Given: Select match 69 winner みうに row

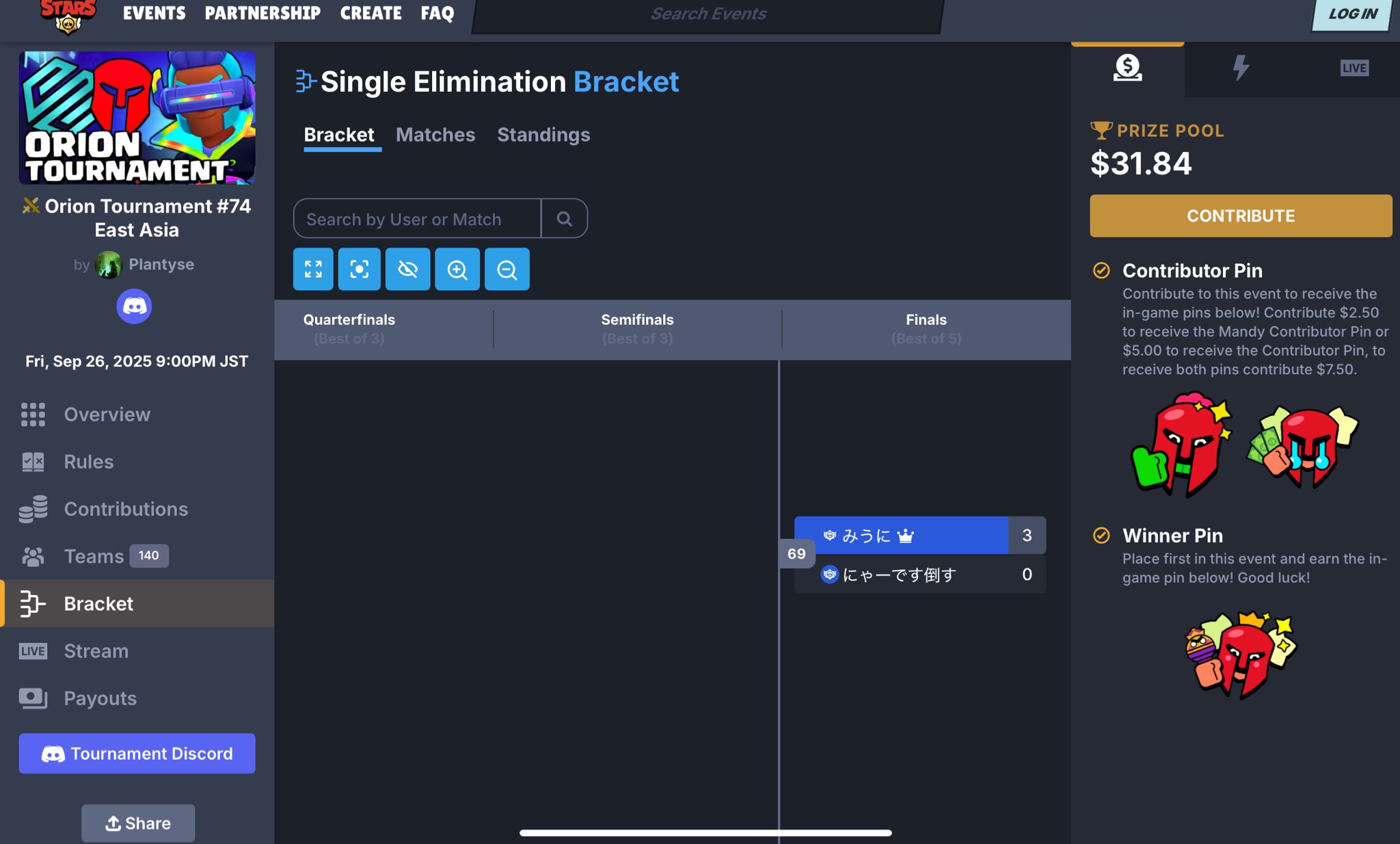Looking at the screenshot, I should 900,536.
